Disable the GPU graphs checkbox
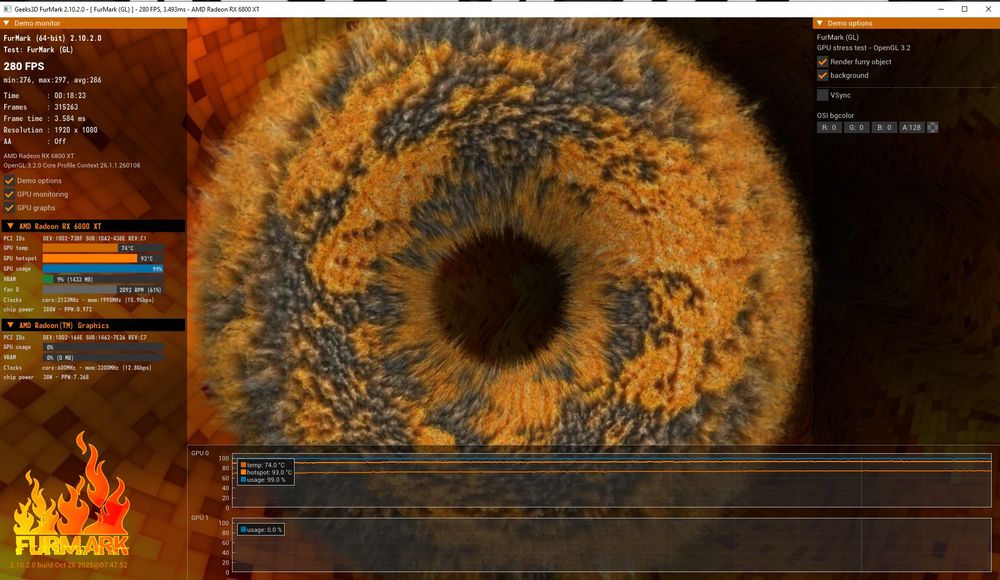The image size is (1000, 580). (9, 207)
